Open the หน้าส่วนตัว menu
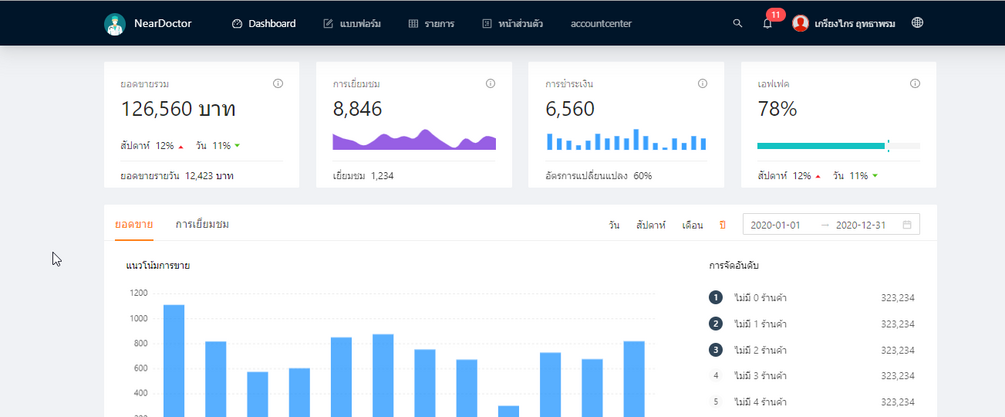This screenshot has height=417, width=1005. 513,24
